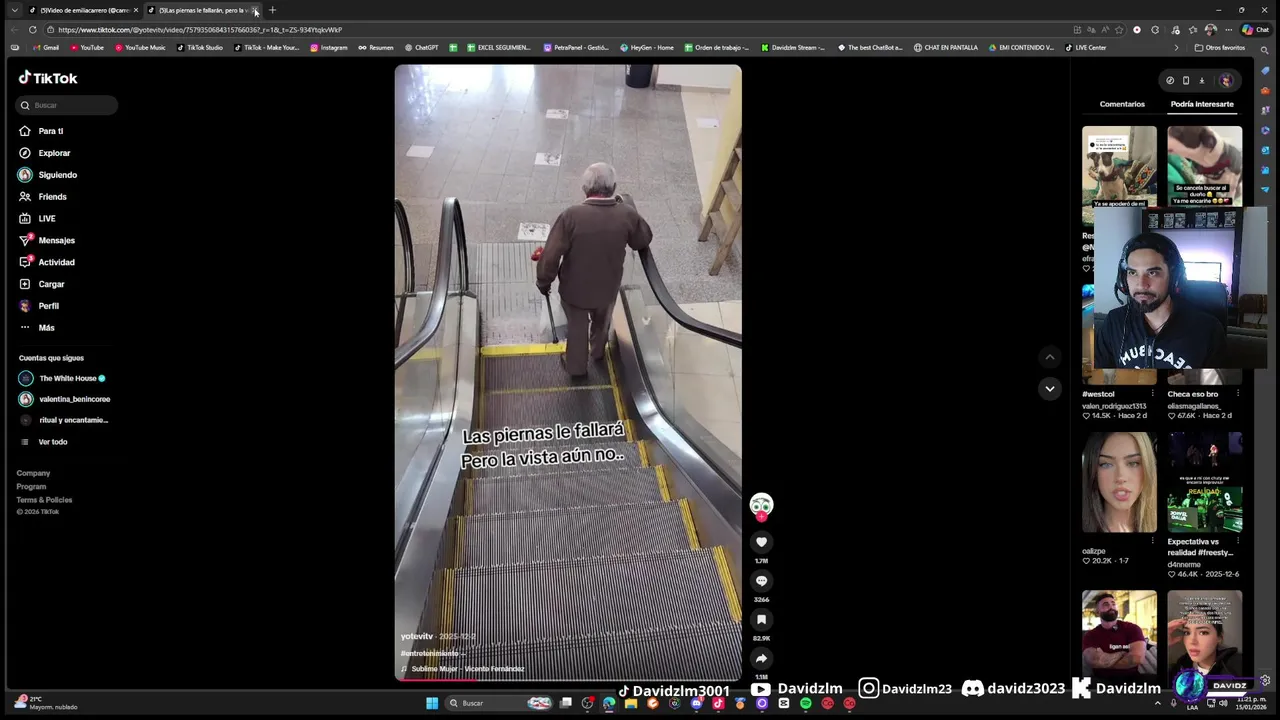Switch to the Podría interesarte tab

[1202, 104]
